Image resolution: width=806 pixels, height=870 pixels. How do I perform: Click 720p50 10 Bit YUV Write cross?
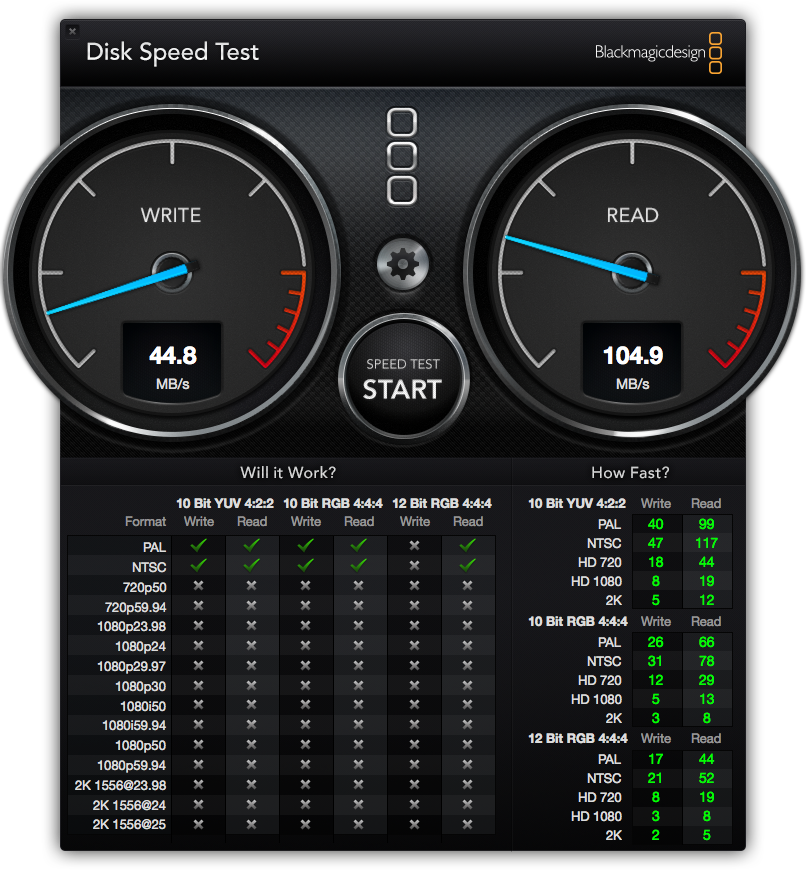click(199, 586)
